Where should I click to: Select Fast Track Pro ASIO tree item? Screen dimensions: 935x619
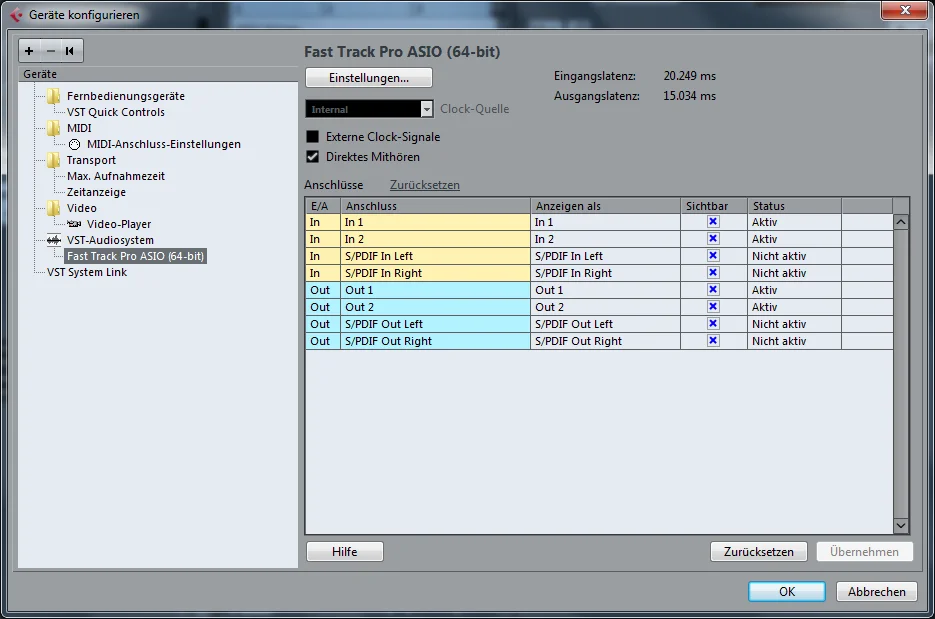tap(135, 256)
